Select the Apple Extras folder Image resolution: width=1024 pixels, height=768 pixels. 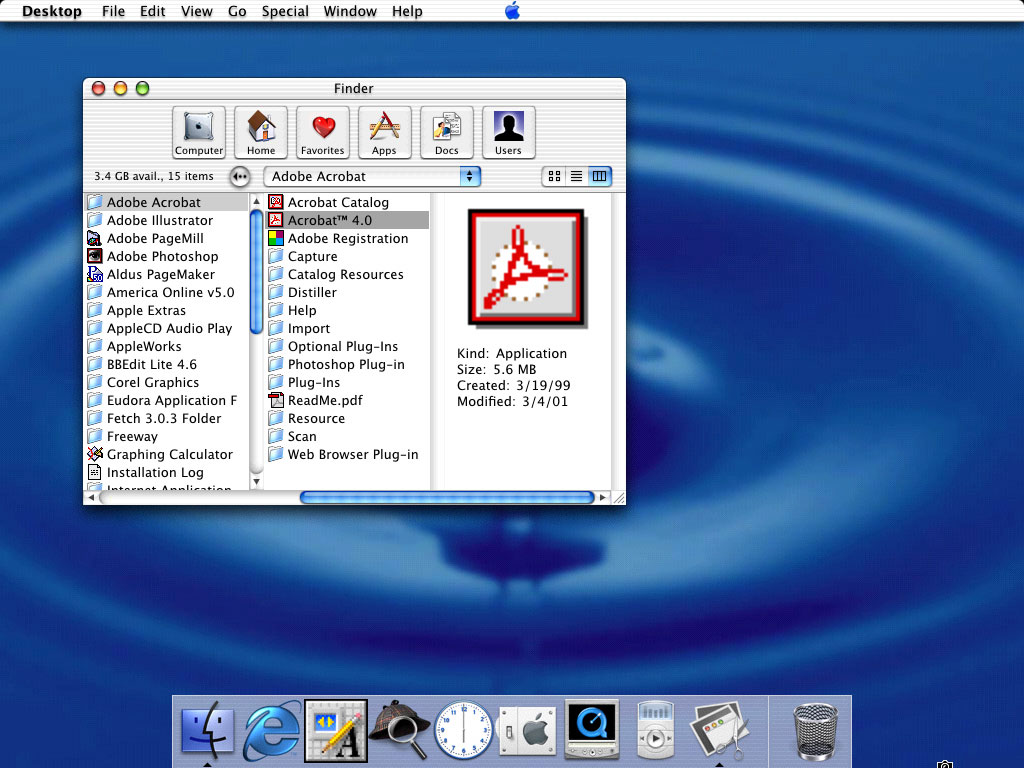pos(167,310)
